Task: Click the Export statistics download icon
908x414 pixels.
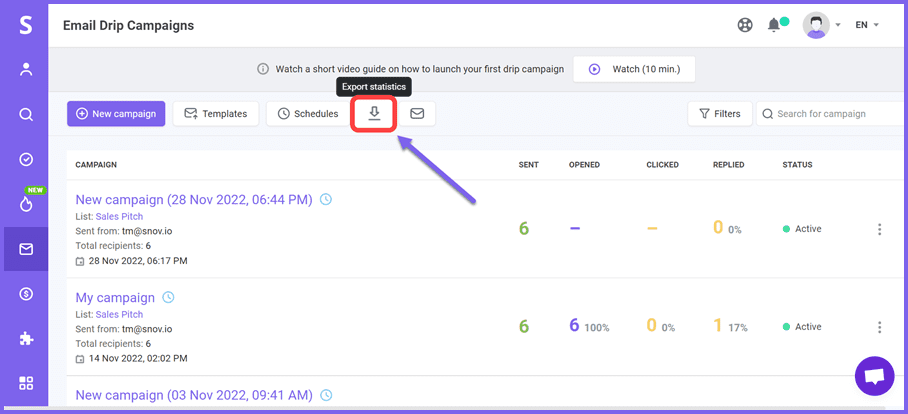Action: (375, 114)
